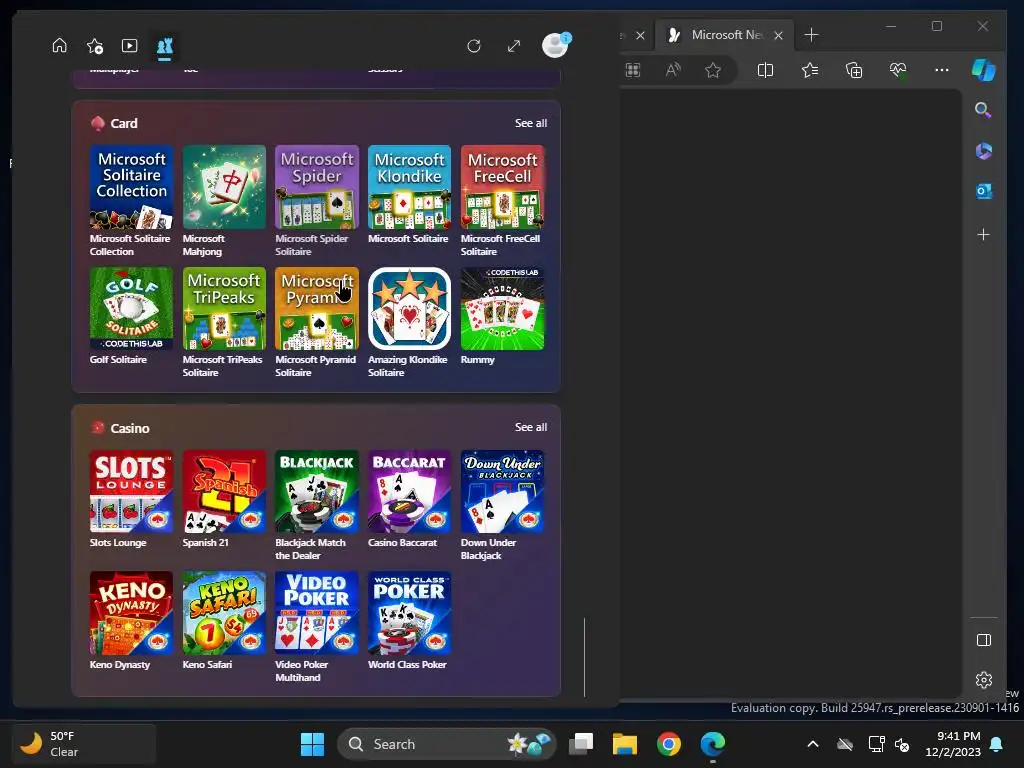This screenshot has height=768, width=1024.
Task: Add this page to favorites in Edge
Action: pyautogui.click(x=713, y=70)
